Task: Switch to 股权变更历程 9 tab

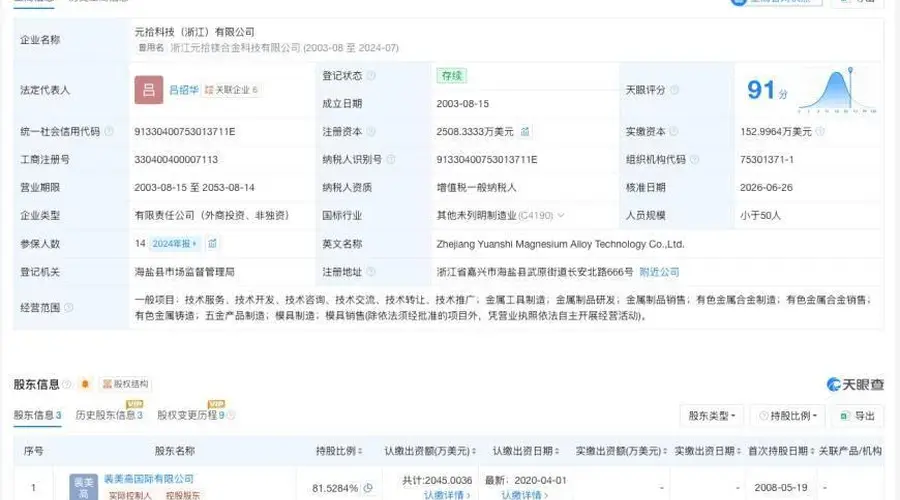Action: click(191, 415)
